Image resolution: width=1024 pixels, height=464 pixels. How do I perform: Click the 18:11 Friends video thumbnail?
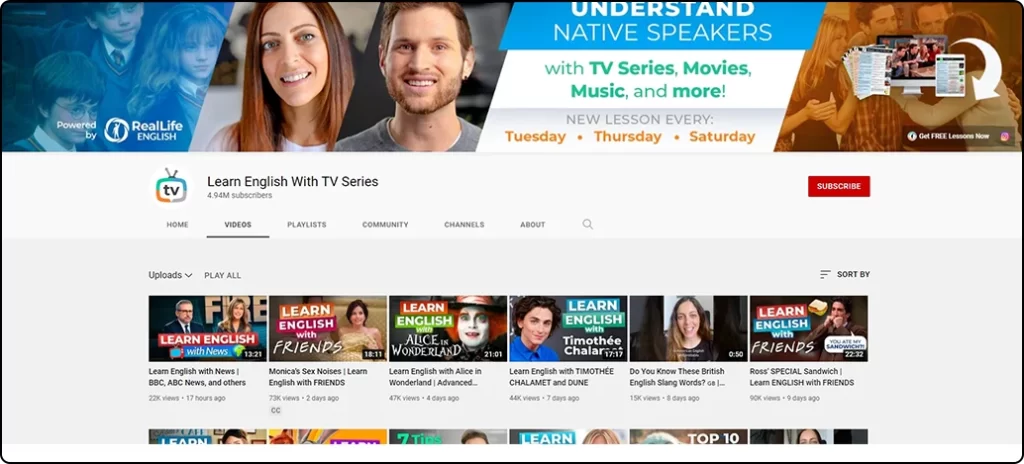(x=328, y=329)
